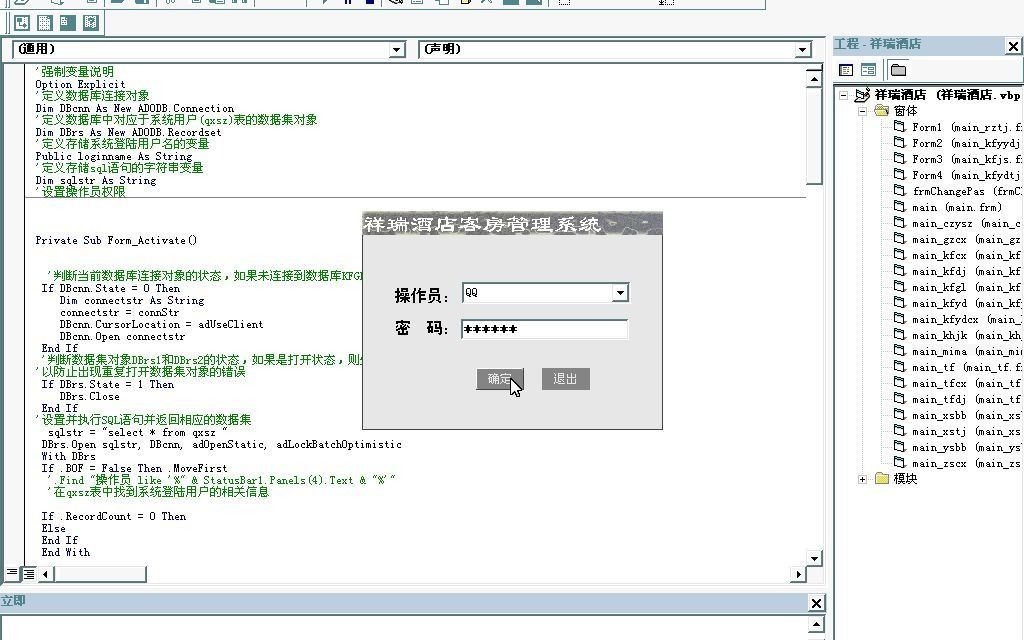Open the (通用) object dropdown in code window
Viewport: 1024px width, 640px height.
click(x=396, y=48)
